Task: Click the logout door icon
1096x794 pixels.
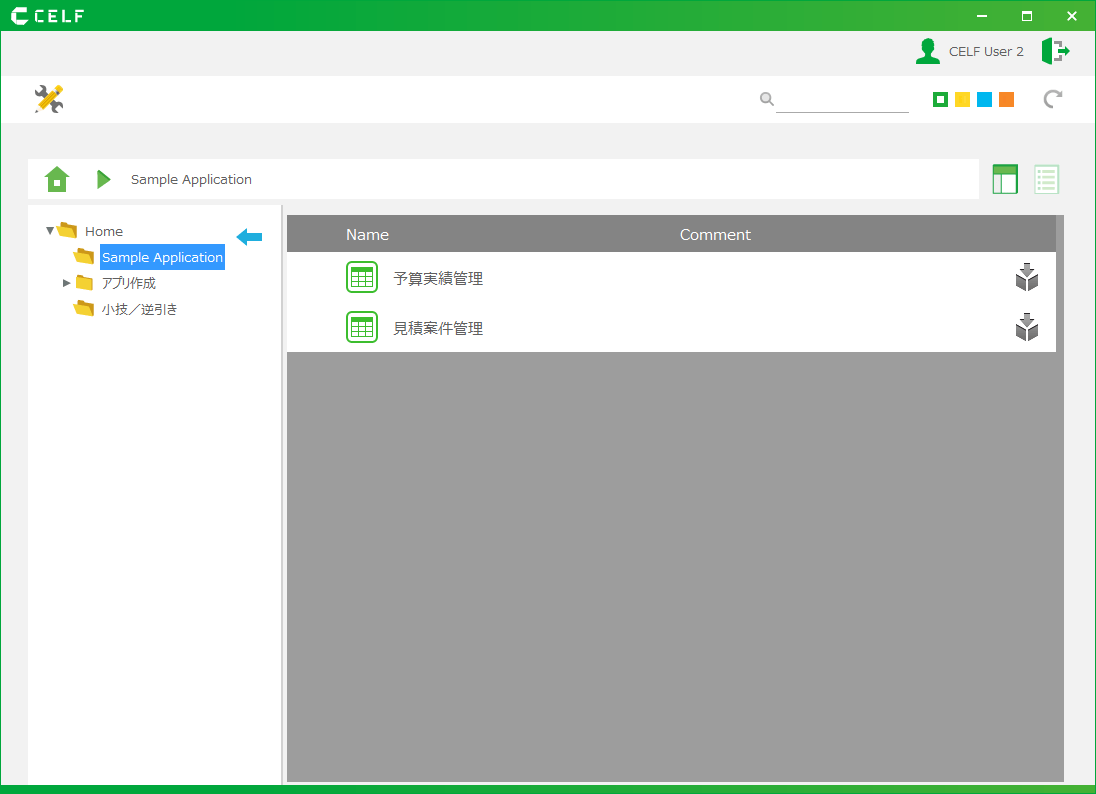Action: pyautogui.click(x=1055, y=51)
